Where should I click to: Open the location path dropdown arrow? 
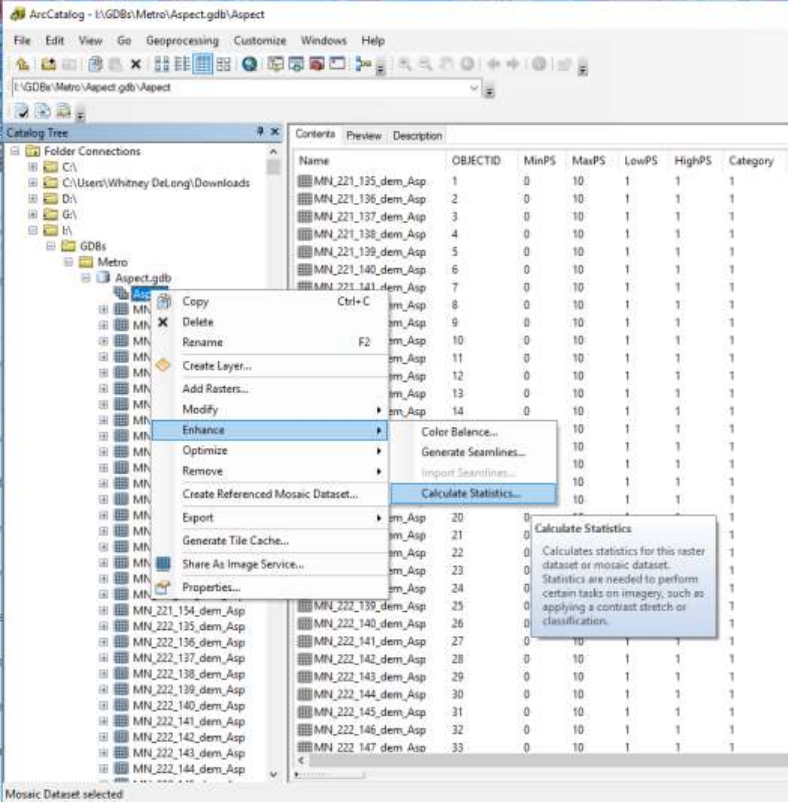474,88
